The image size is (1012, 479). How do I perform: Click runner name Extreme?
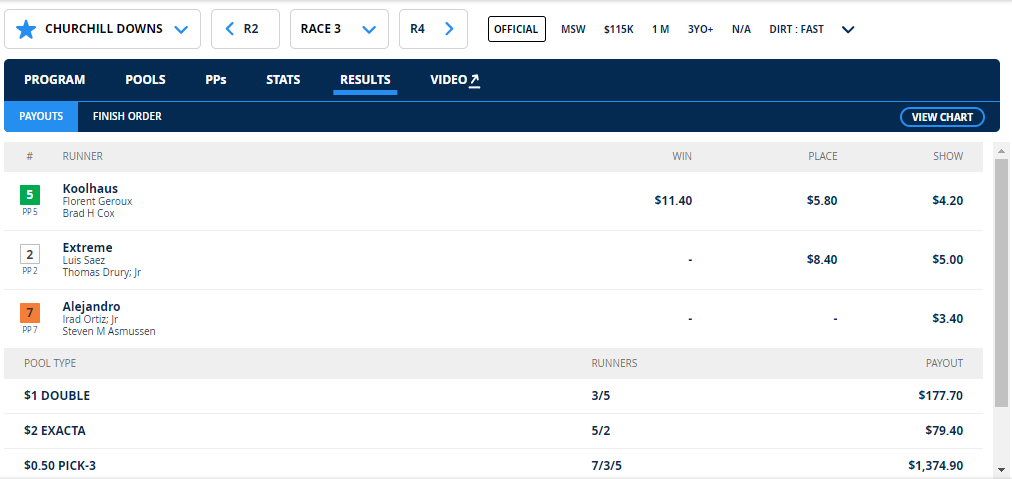[88, 248]
